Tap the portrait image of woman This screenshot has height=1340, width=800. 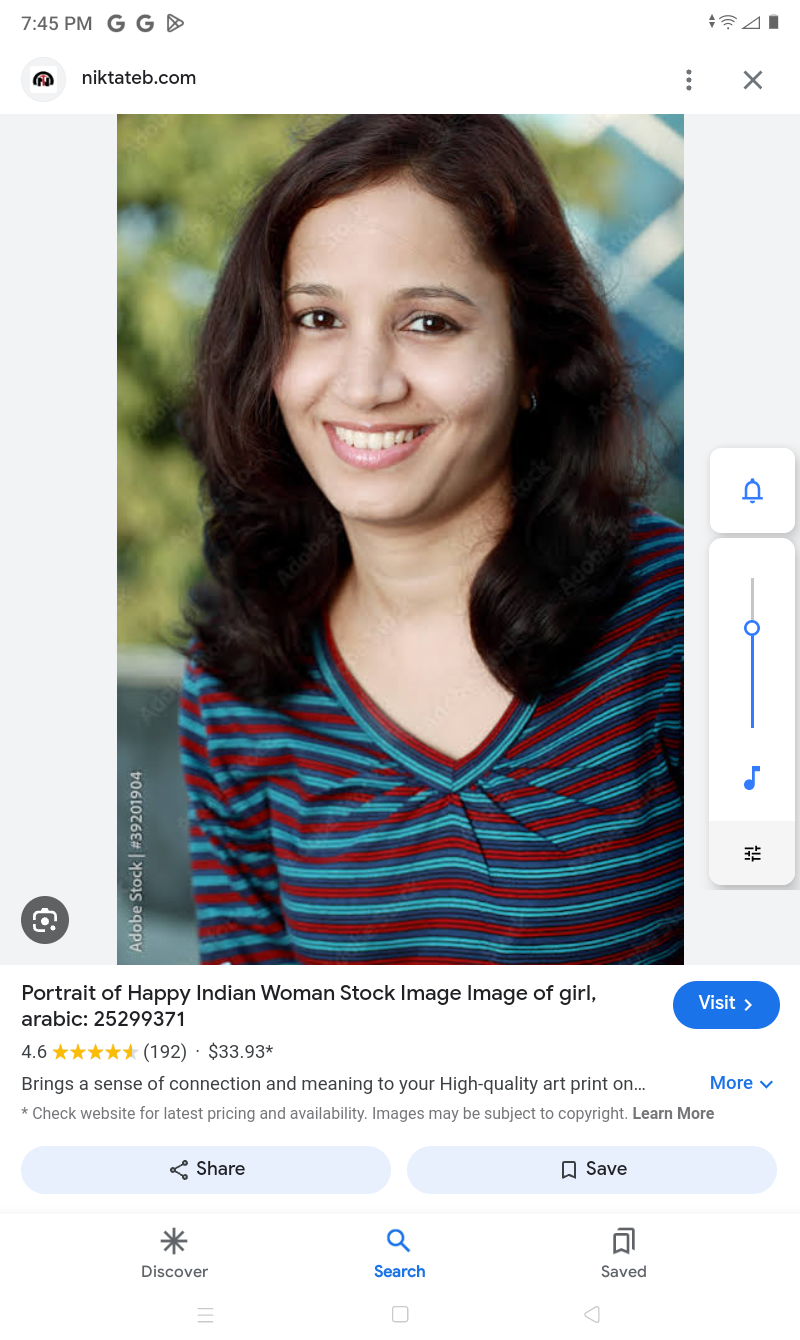[400, 539]
